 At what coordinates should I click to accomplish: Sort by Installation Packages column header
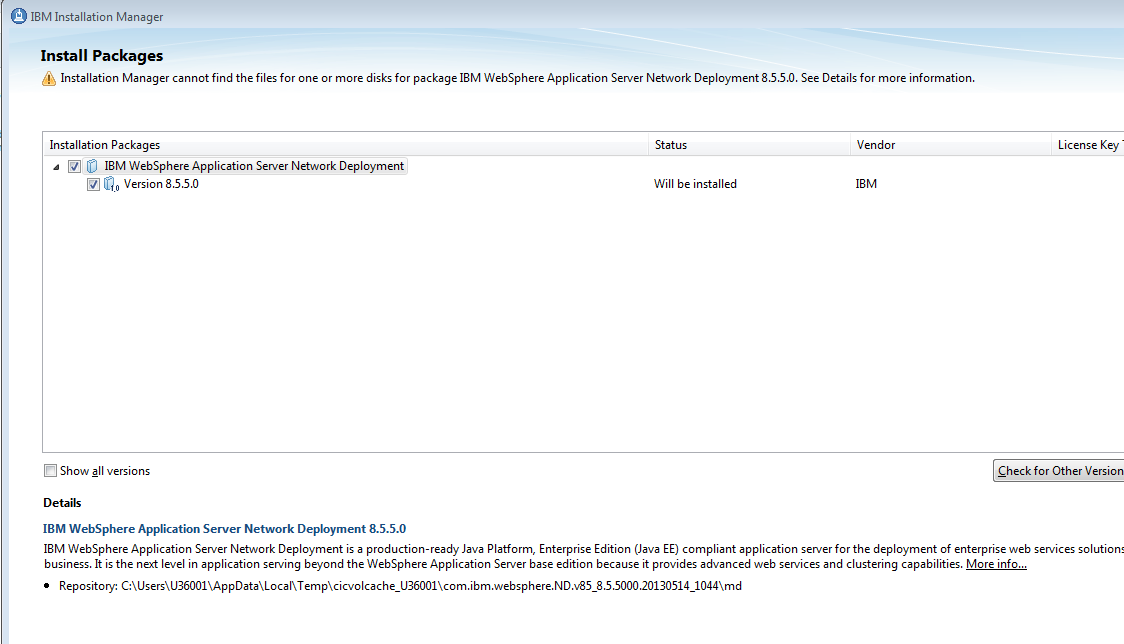(x=346, y=144)
